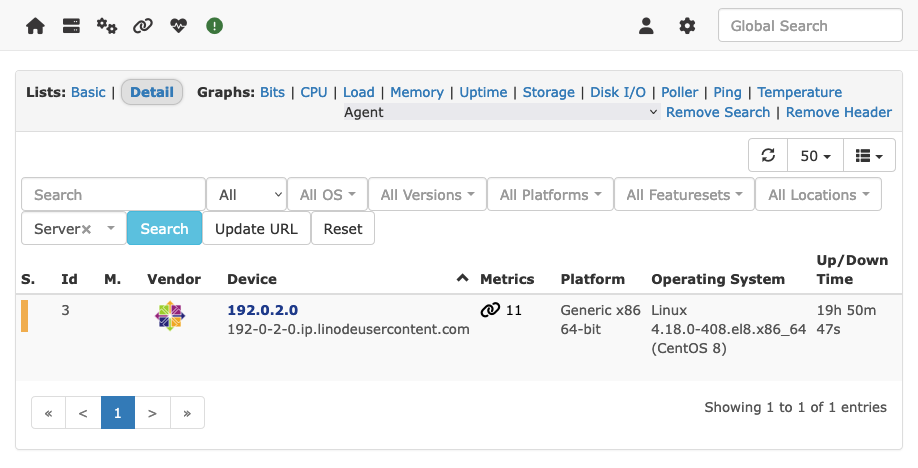918x468 pixels.
Task: Open the user account icon menu
Action: tap(646, 26)
